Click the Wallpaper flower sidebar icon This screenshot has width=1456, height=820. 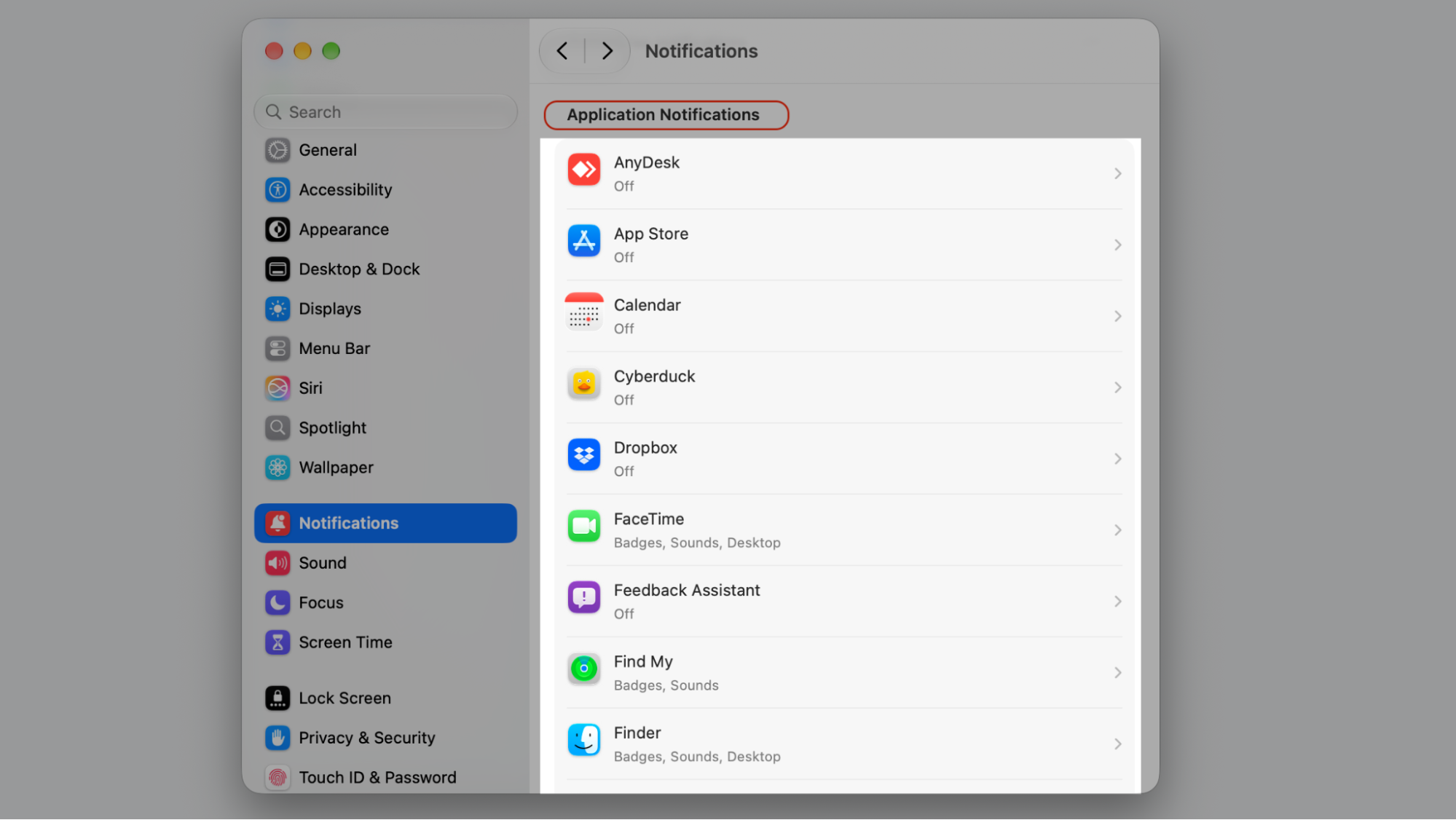click(x=278, y=468)
